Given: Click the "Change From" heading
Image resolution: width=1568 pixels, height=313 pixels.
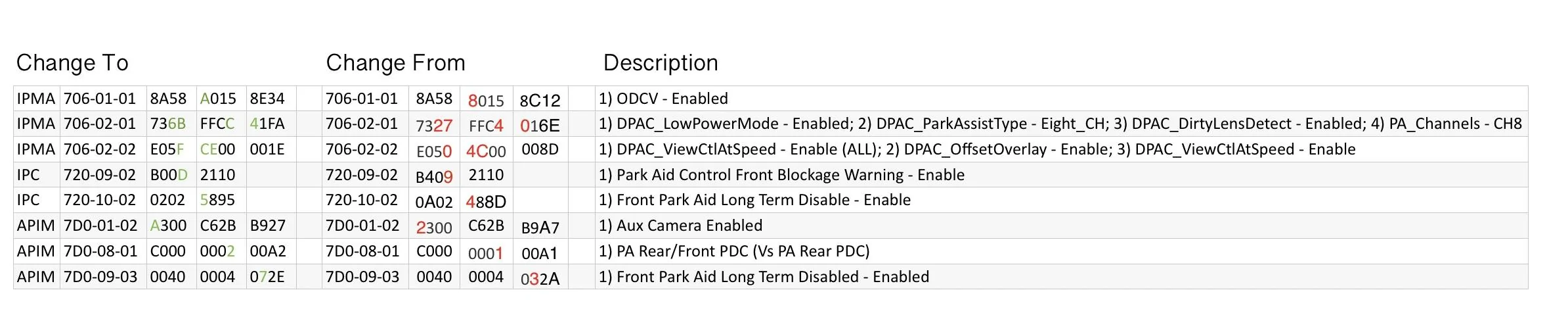Looking at the screenshot, I should click(x=395, y=63).
